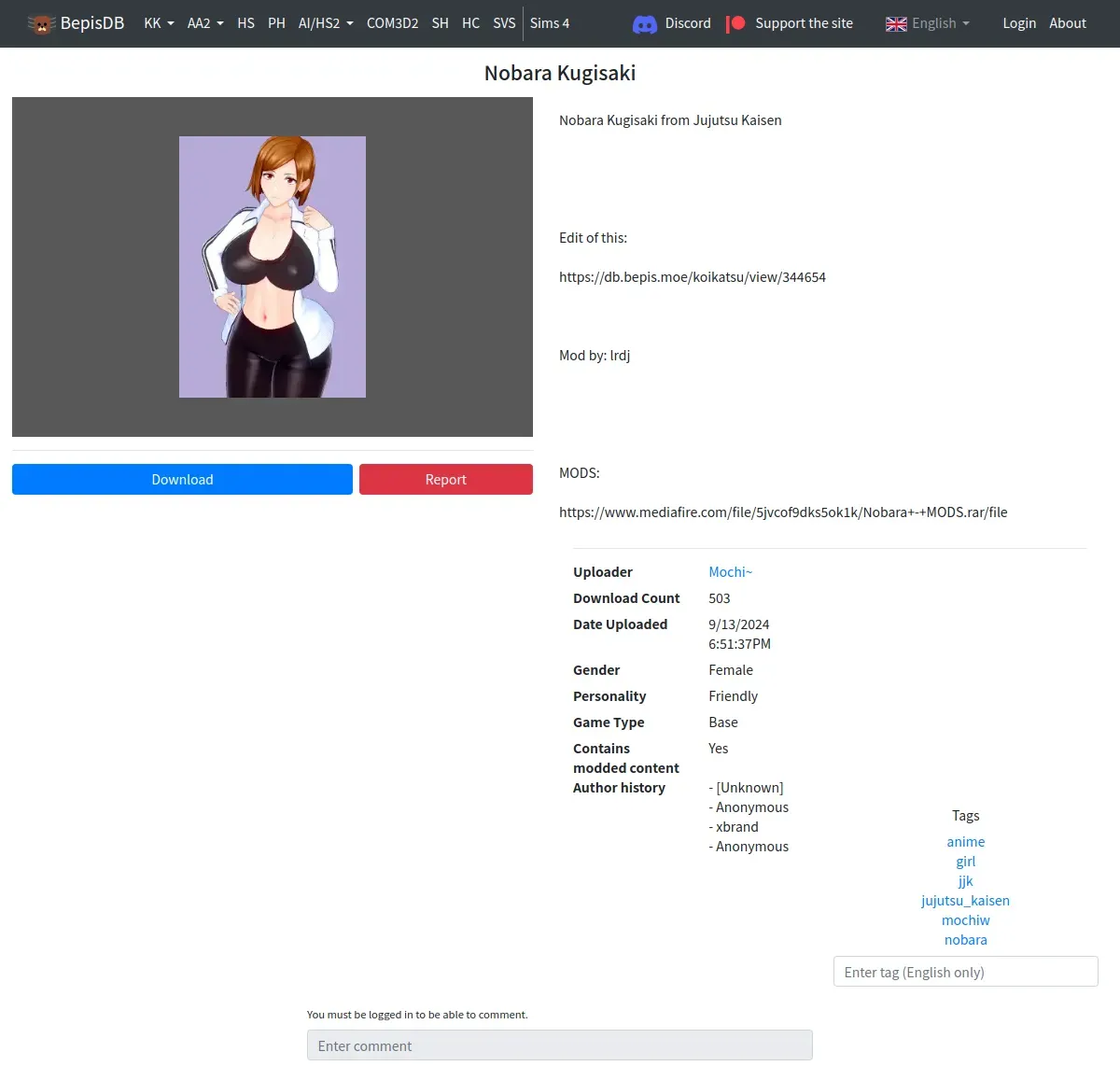Viewport: 1120px width, 1080px height.
Task: Click the blue Download button
Action: [182, 480]
